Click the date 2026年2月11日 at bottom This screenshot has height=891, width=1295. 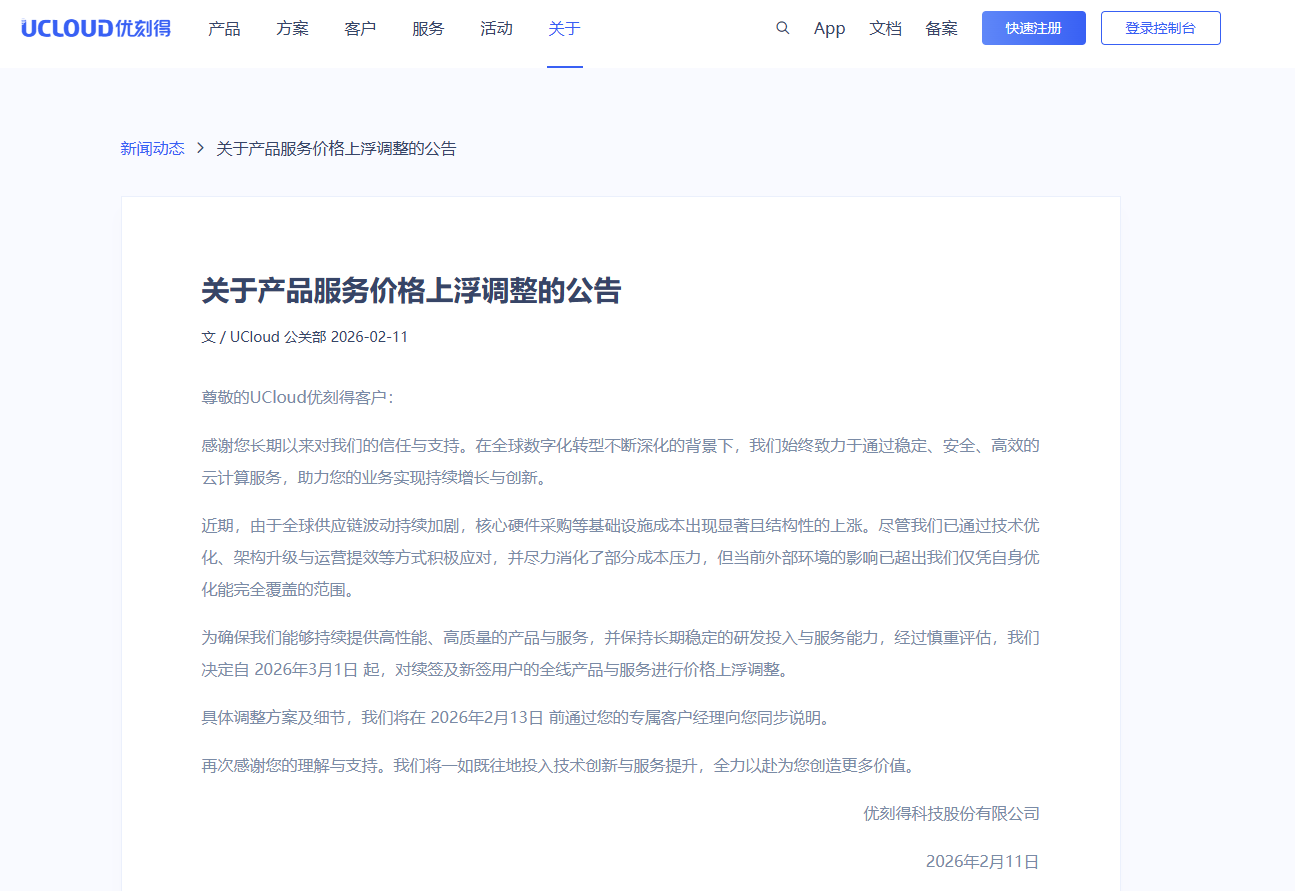(980, 861)
